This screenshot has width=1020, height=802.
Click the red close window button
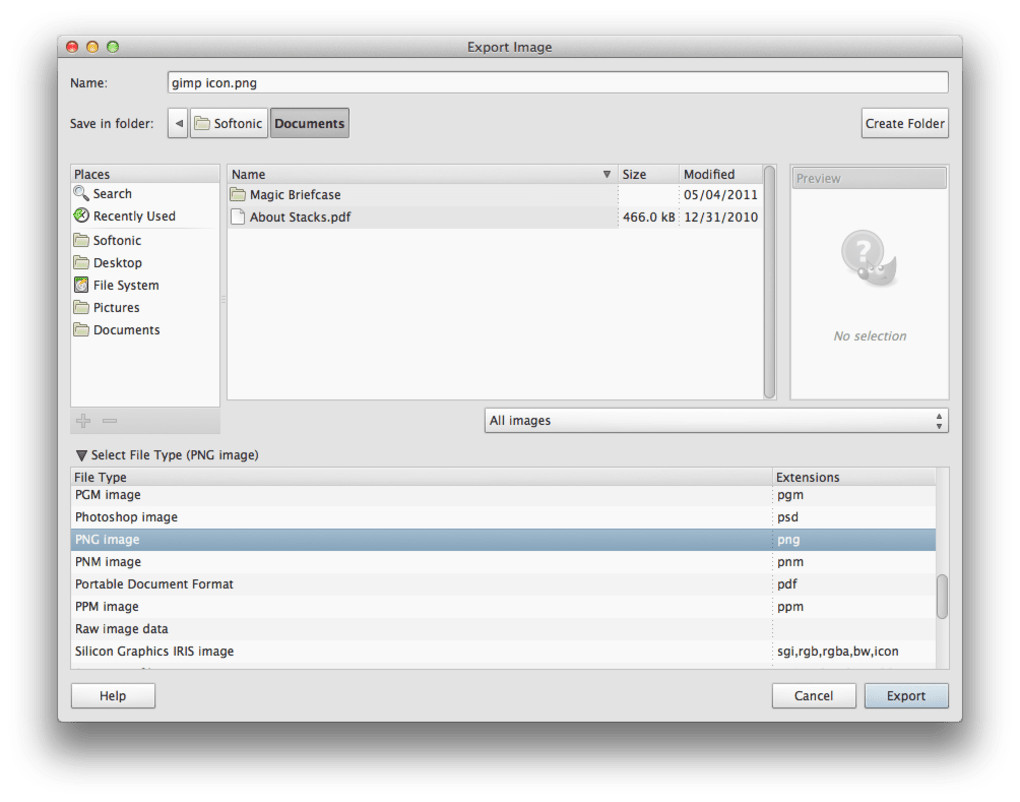click(72, 47)
